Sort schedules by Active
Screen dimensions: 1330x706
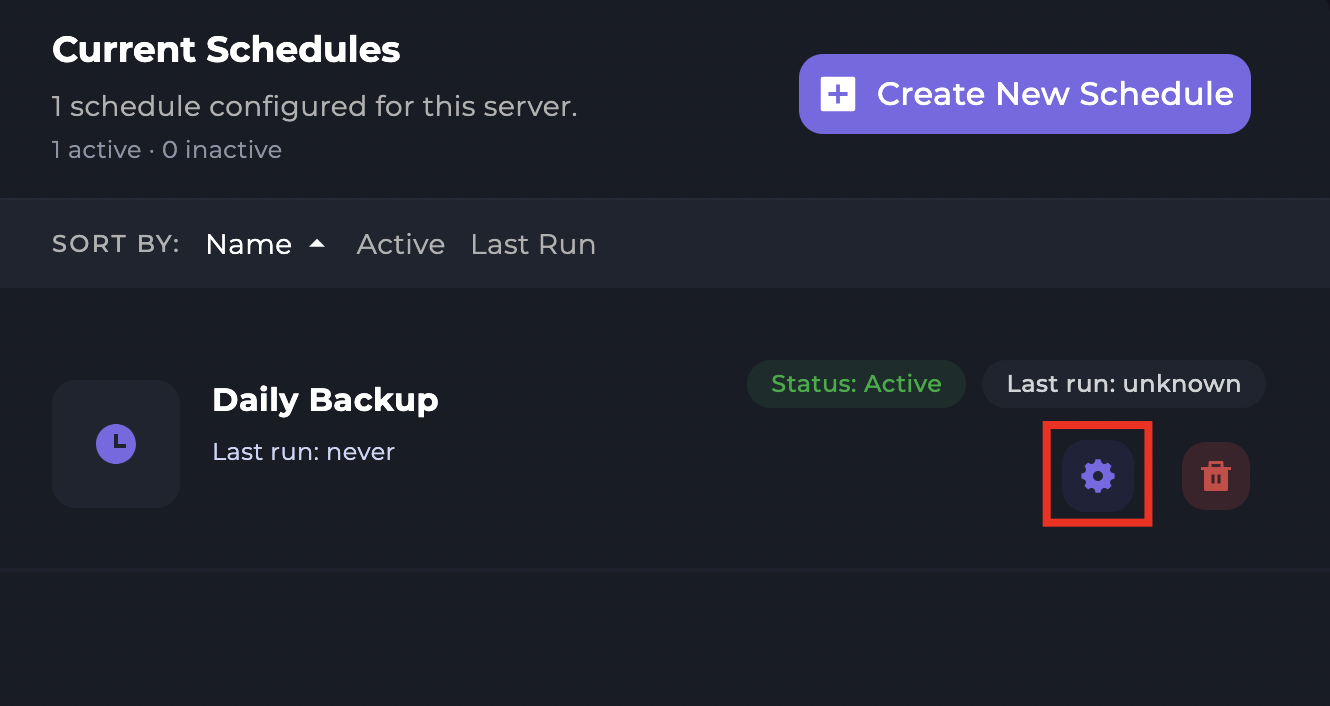tap(400, 244)
